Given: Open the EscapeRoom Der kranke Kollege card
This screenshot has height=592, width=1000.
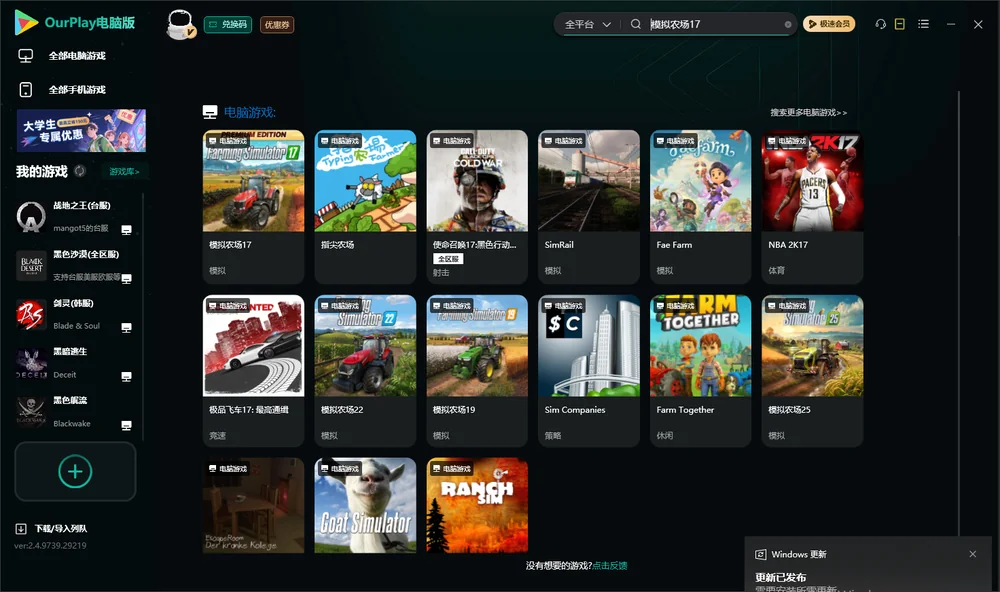Looking at the screenshot, I should 253,505.
